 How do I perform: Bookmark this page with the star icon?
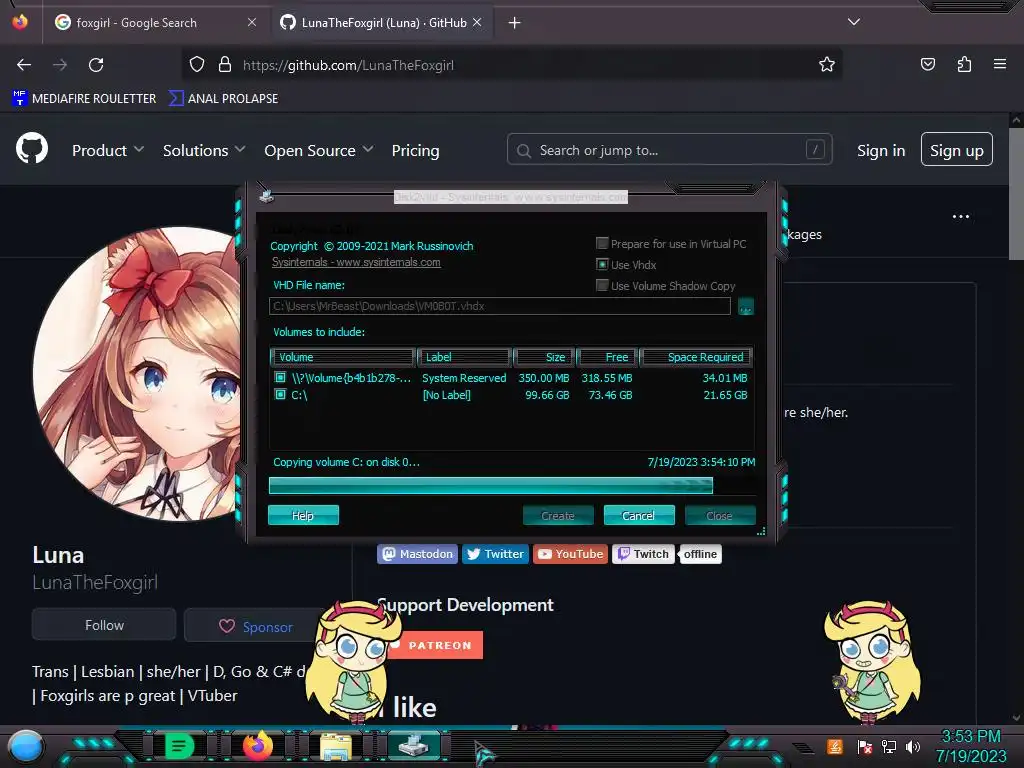point(827,65)
